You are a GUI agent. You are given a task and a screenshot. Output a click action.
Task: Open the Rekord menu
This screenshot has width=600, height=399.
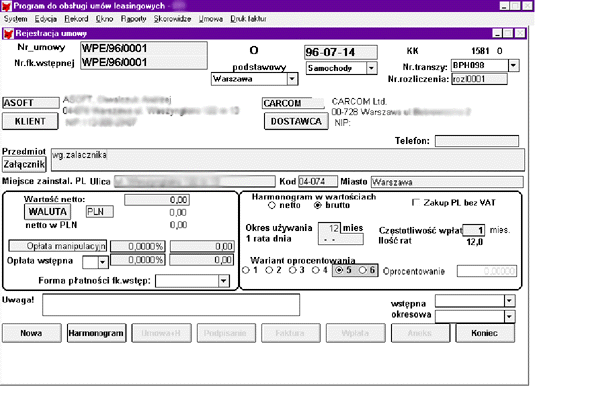coord(76,19)
